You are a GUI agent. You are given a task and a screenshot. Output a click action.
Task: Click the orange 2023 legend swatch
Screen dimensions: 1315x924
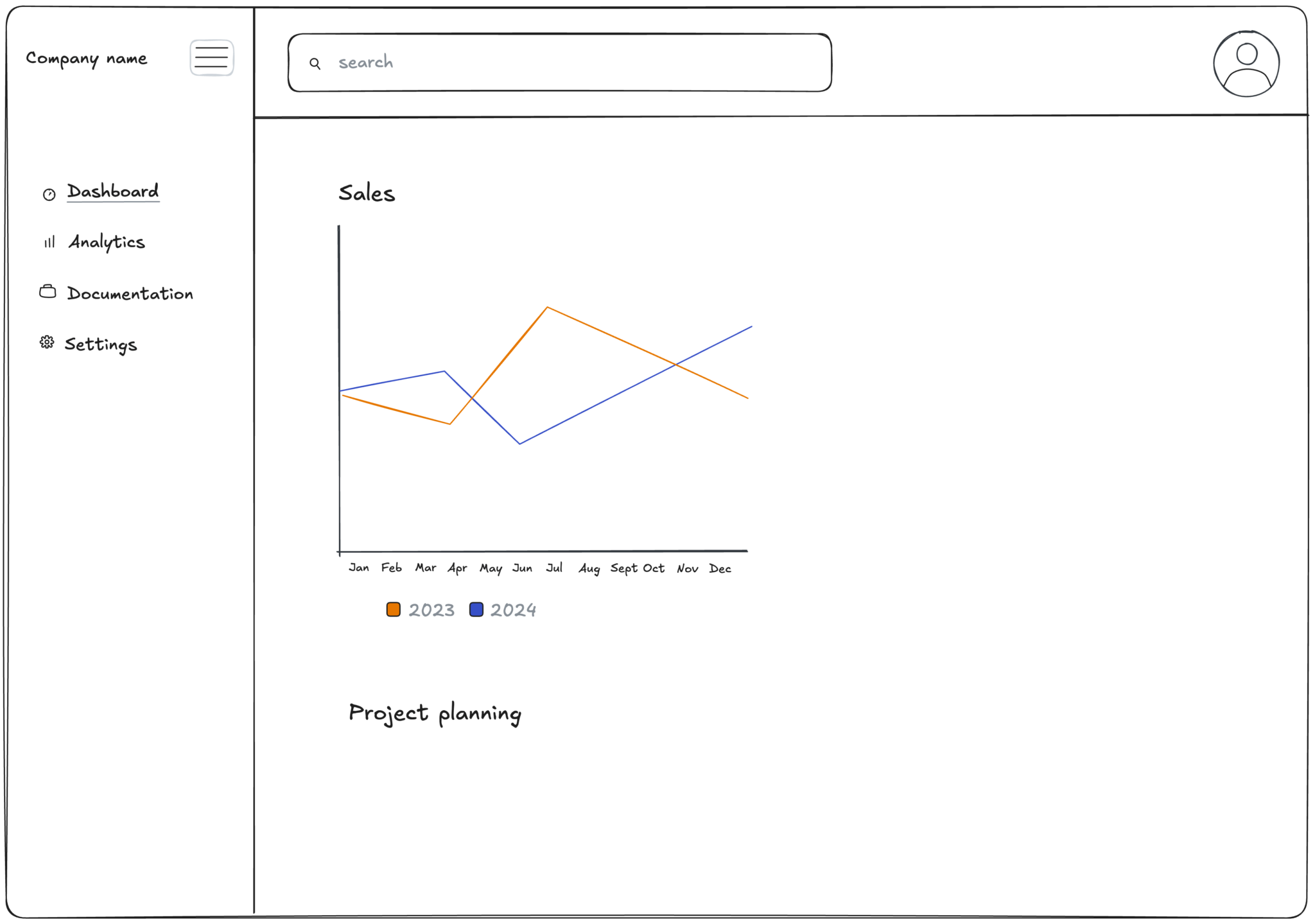394,609
